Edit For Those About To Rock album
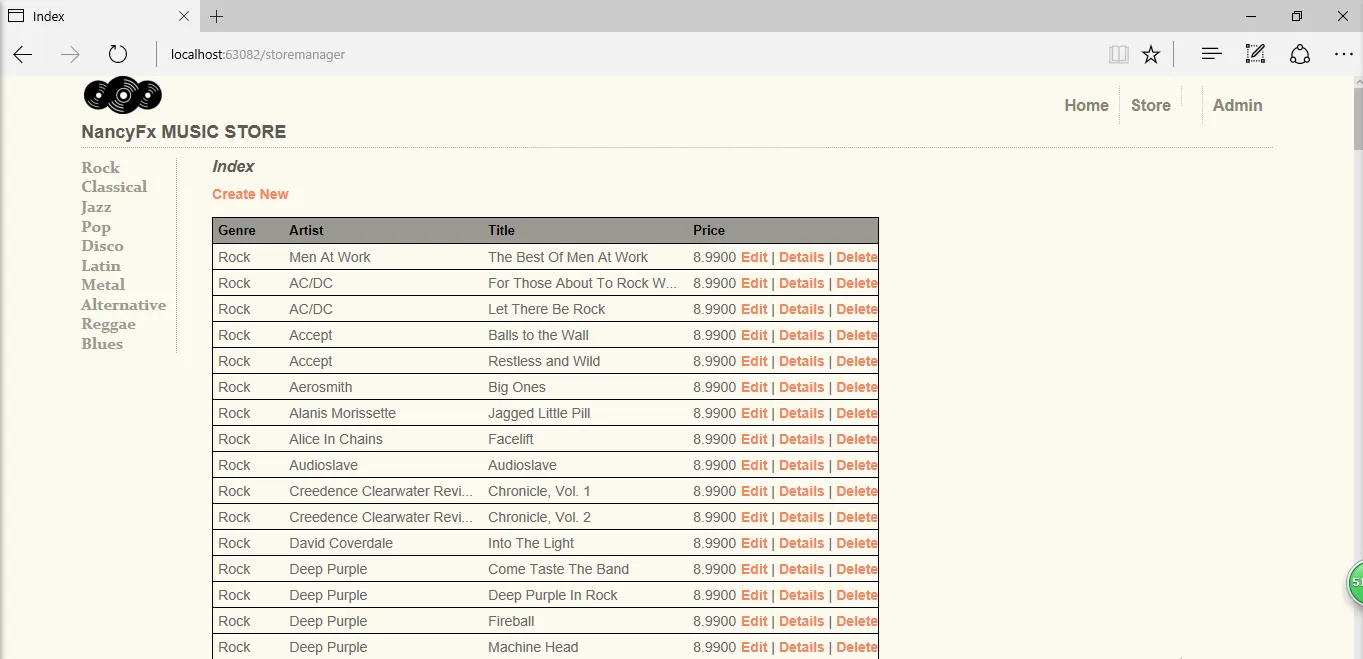Image resolution: width=1363 pixels, height=659 pixels. tap(754, 283)
